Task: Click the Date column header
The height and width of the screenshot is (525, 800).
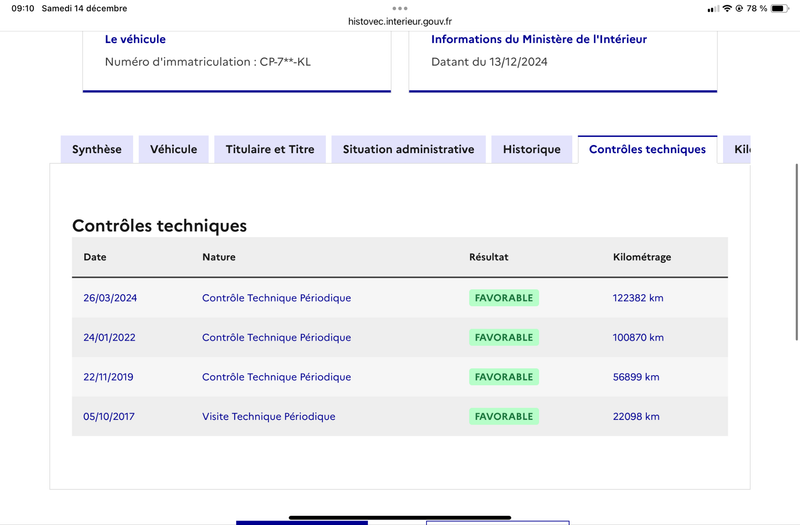Action: pos(95,257)
